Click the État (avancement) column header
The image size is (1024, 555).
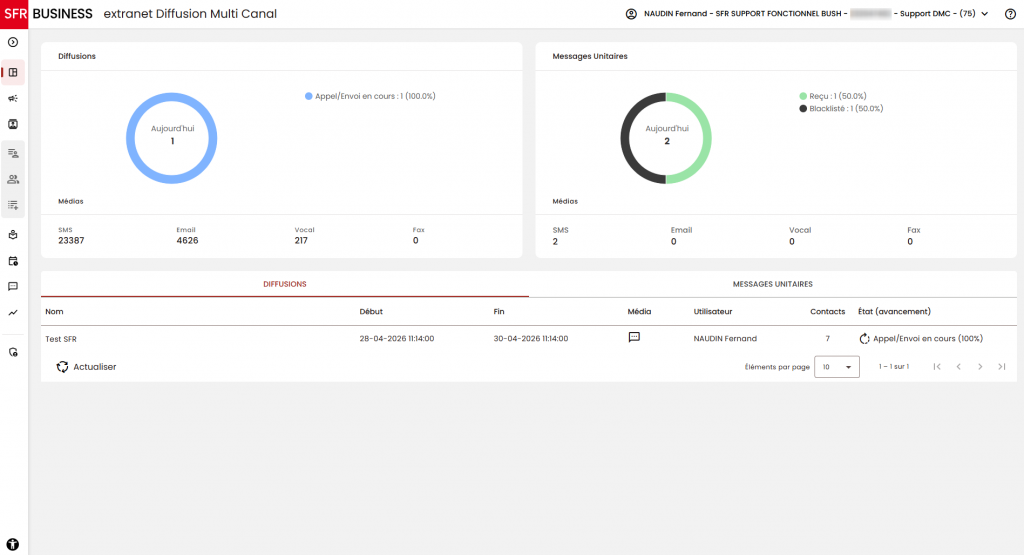pyautogui.click(x=895, y=311)
